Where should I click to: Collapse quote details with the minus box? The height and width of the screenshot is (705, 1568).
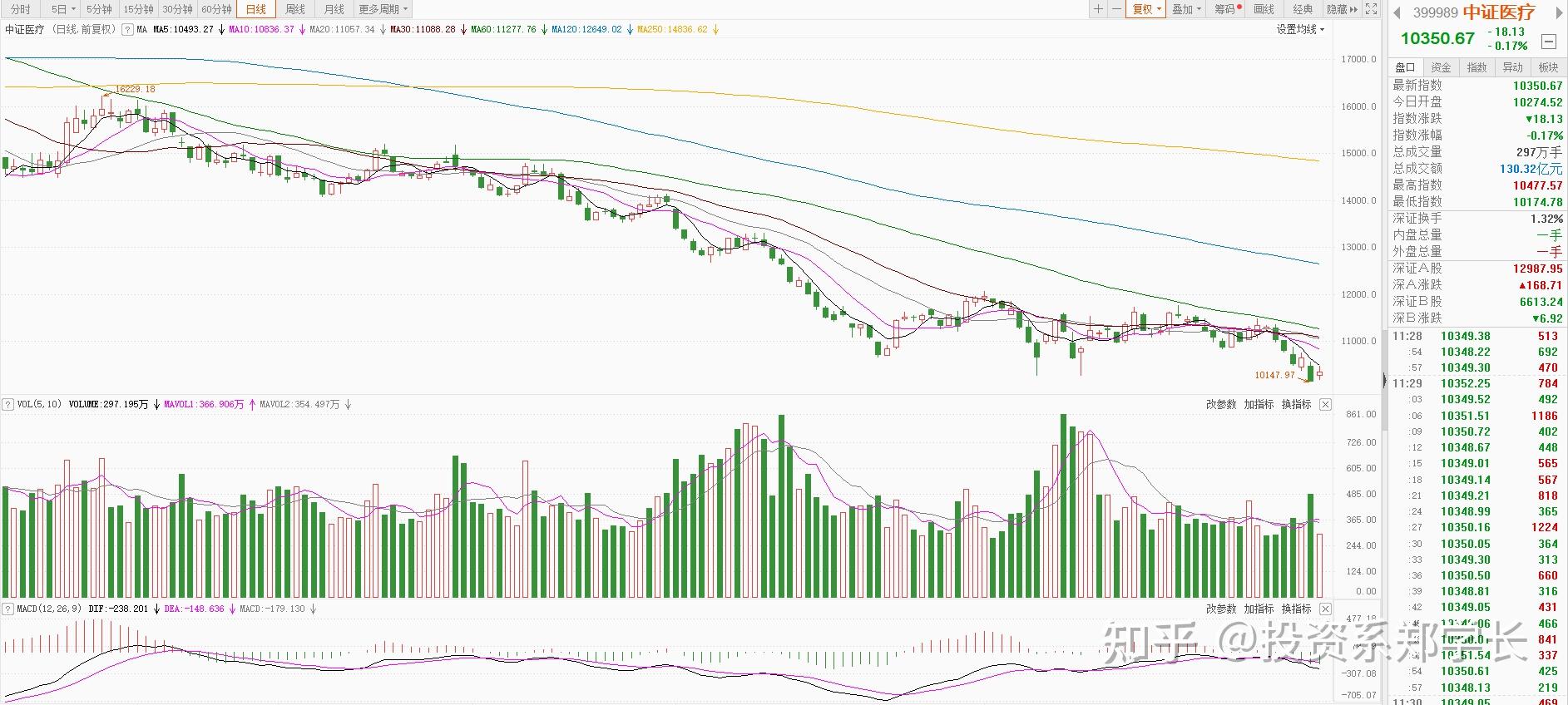(x=1548, y=42)
